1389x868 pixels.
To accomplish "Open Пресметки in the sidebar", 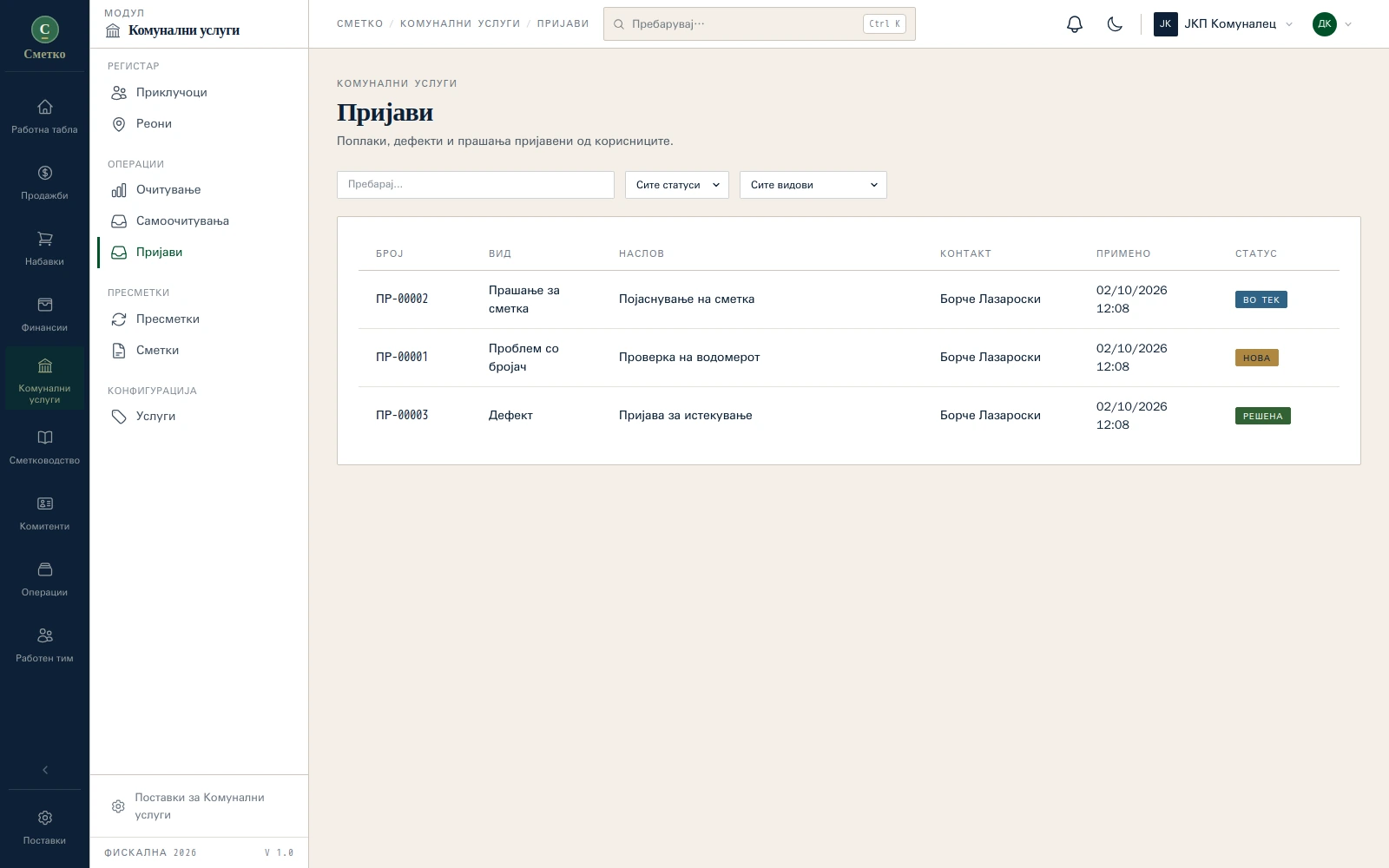I will [x=199, y=319].
